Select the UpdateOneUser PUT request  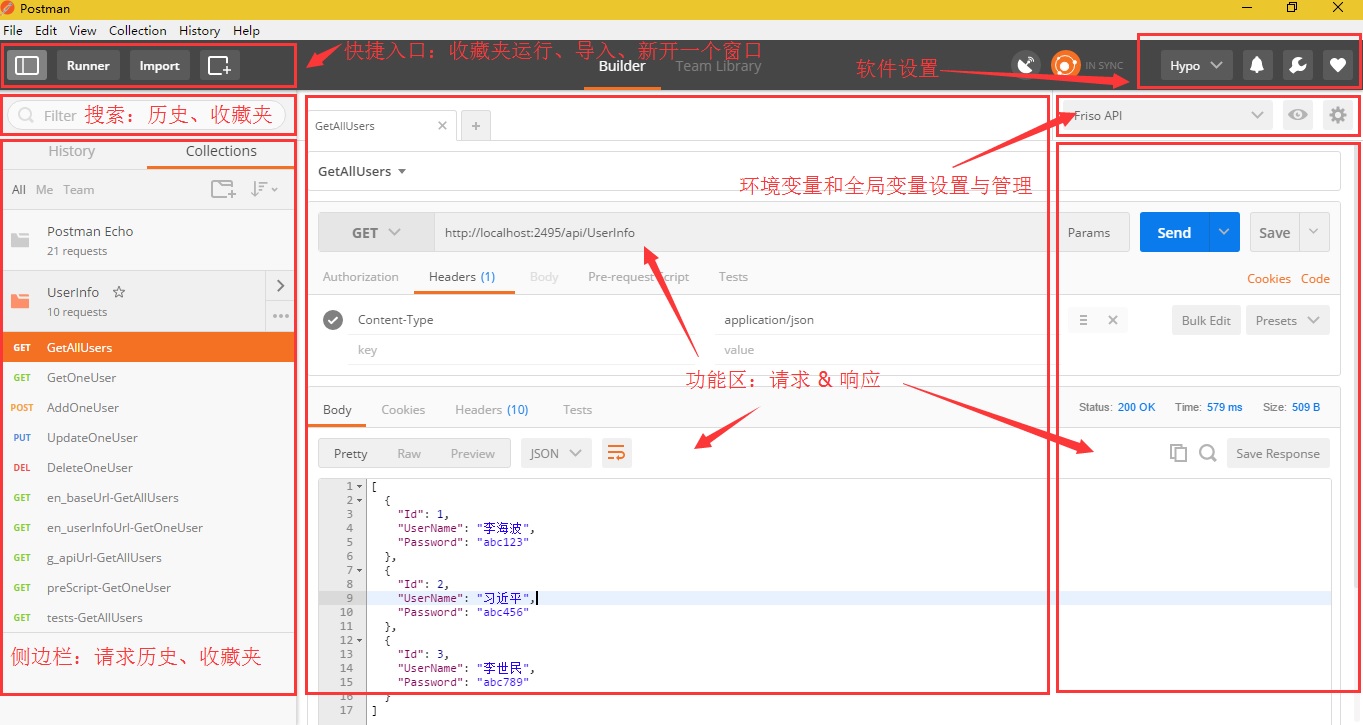click(x=148, y=438)
